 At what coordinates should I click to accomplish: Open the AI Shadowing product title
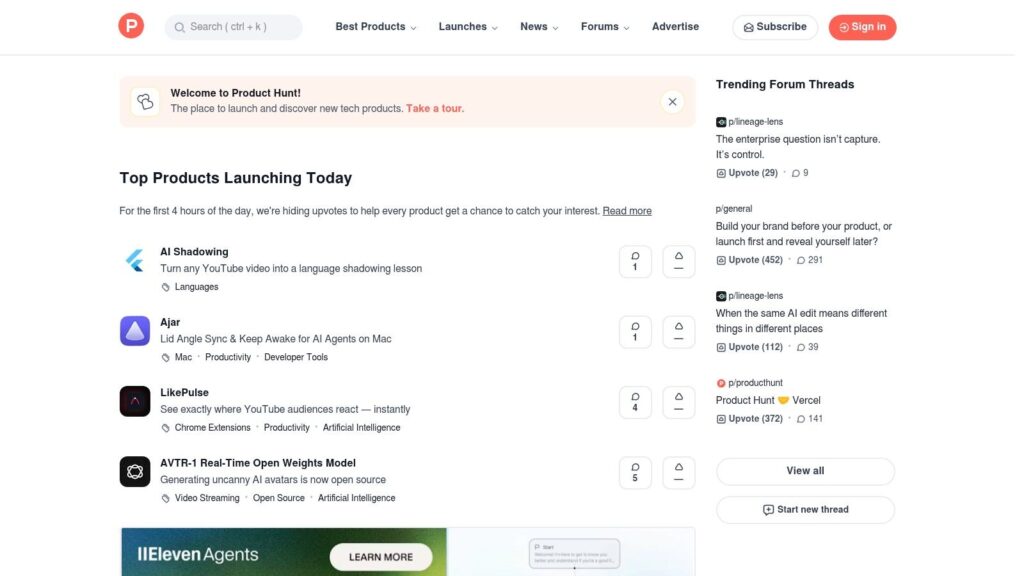195,252
